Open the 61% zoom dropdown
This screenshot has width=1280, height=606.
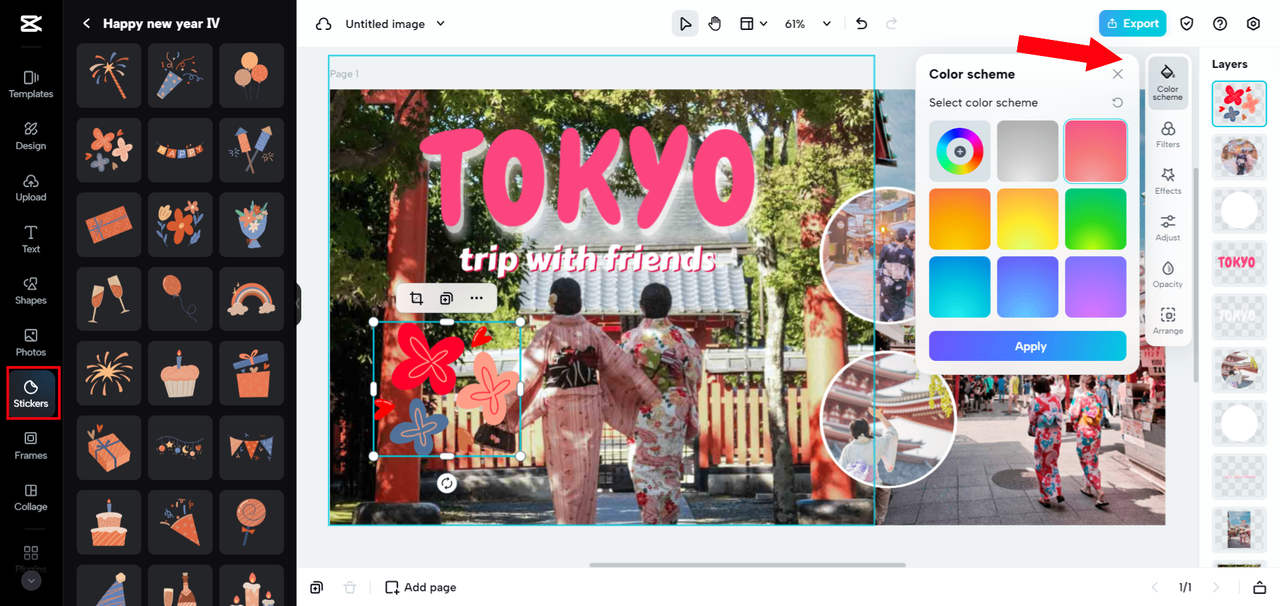(808, 24)
